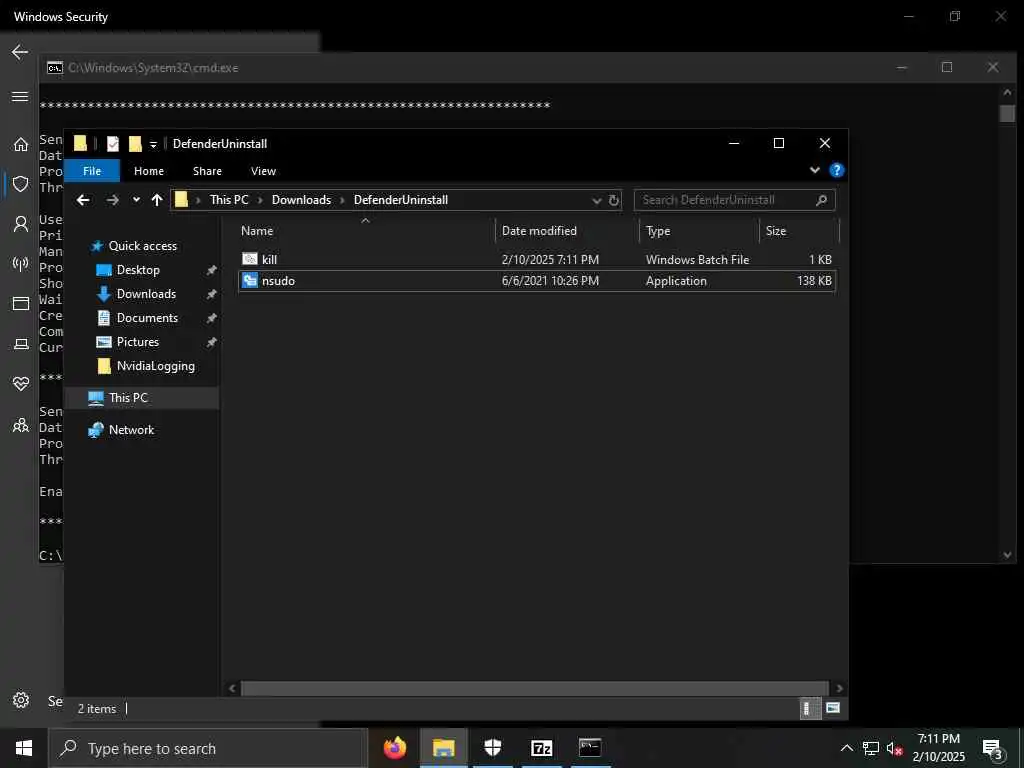Open Firewall & network protection icon
Viewport: 1024px width, 768px height.
(21, 264)
